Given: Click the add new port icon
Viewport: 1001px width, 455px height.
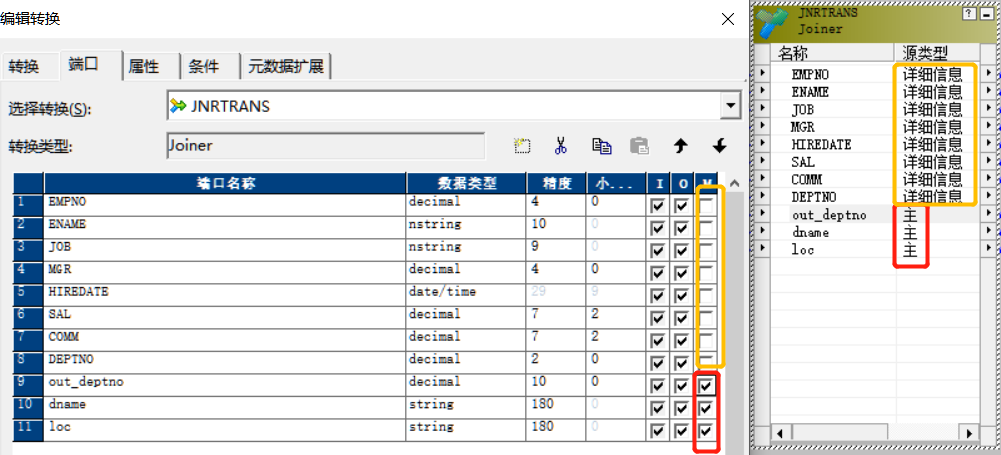Looking at the screenshot, I should tap(523, 146).
